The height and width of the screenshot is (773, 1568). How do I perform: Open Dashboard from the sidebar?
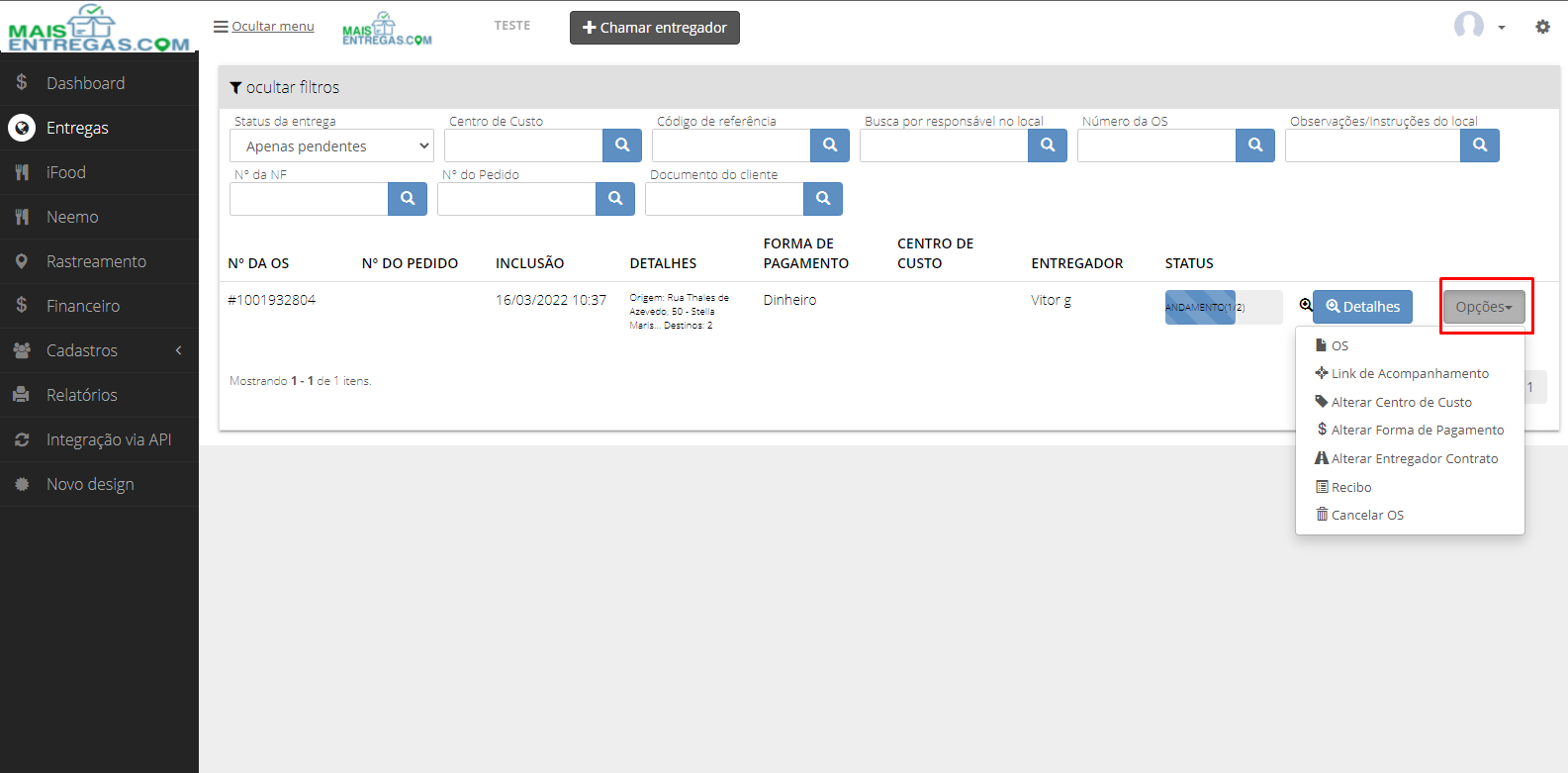(x=99, y=83)
